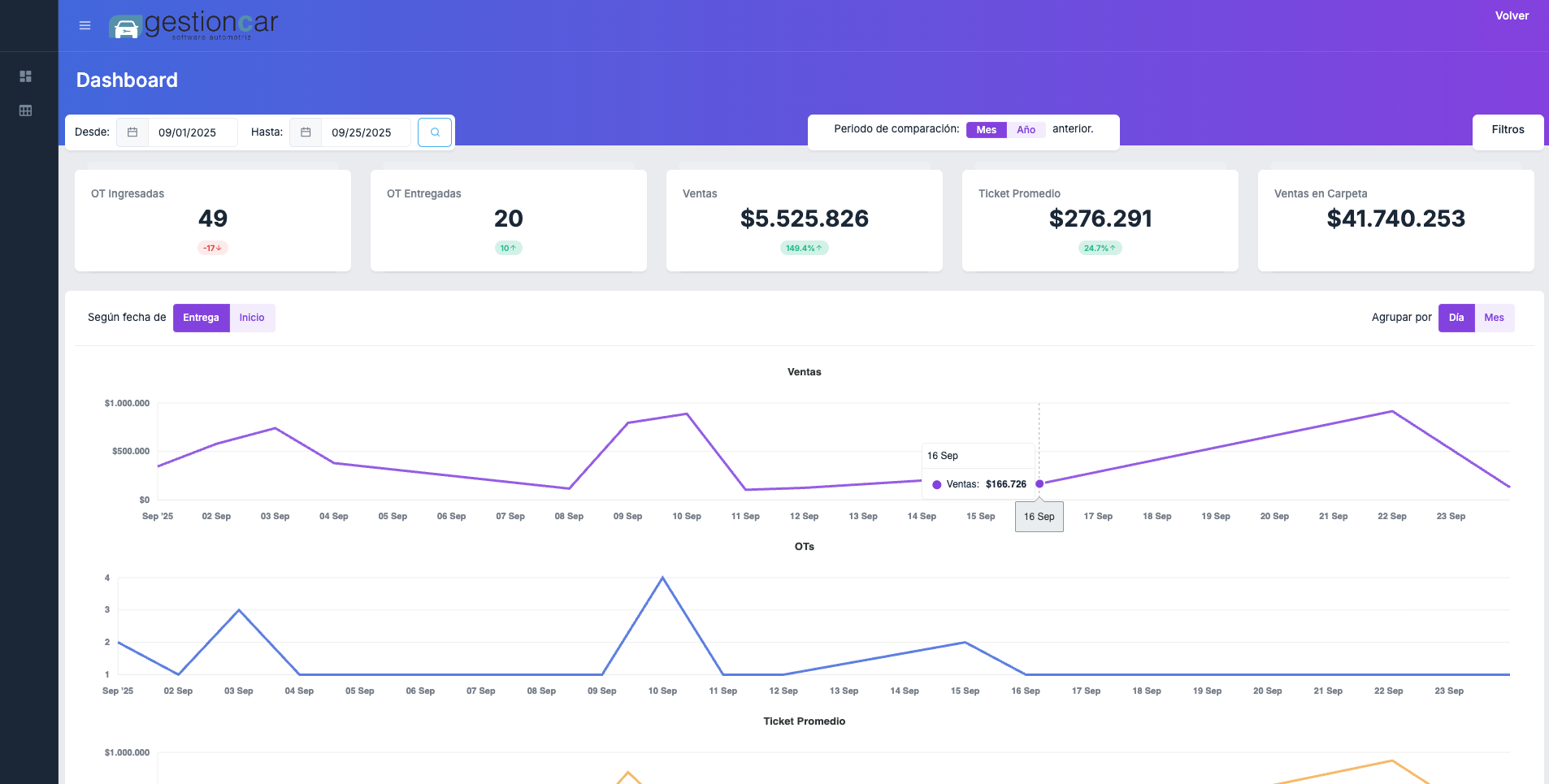Select the dashboard icon in the sidebar
1549x784 pixels.
[x=27, y=76]
